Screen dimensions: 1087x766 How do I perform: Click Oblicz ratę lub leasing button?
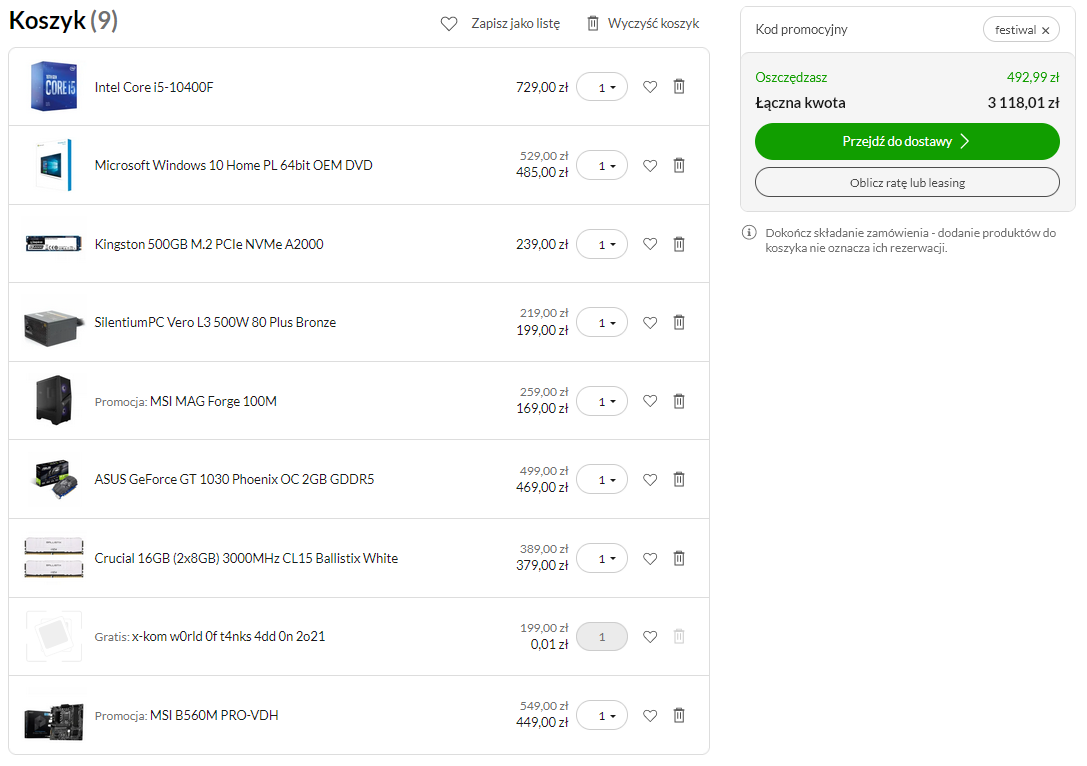(x=907, y=183)
